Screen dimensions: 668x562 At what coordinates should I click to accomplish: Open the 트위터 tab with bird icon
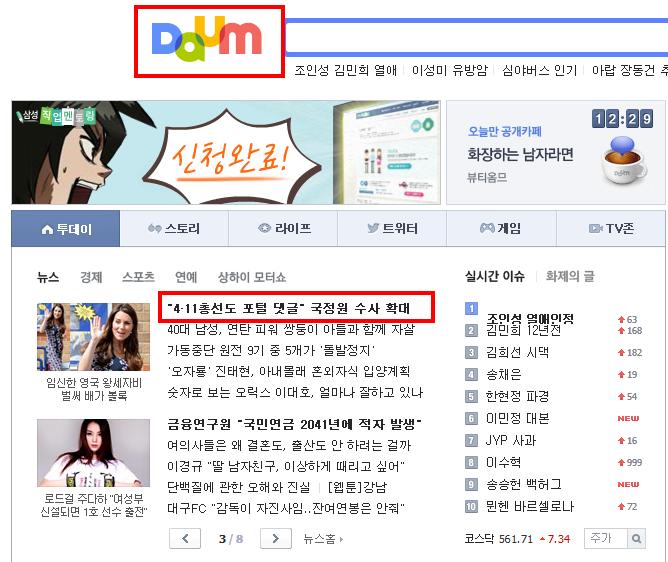pyautogui.click(x=392, y=228)
